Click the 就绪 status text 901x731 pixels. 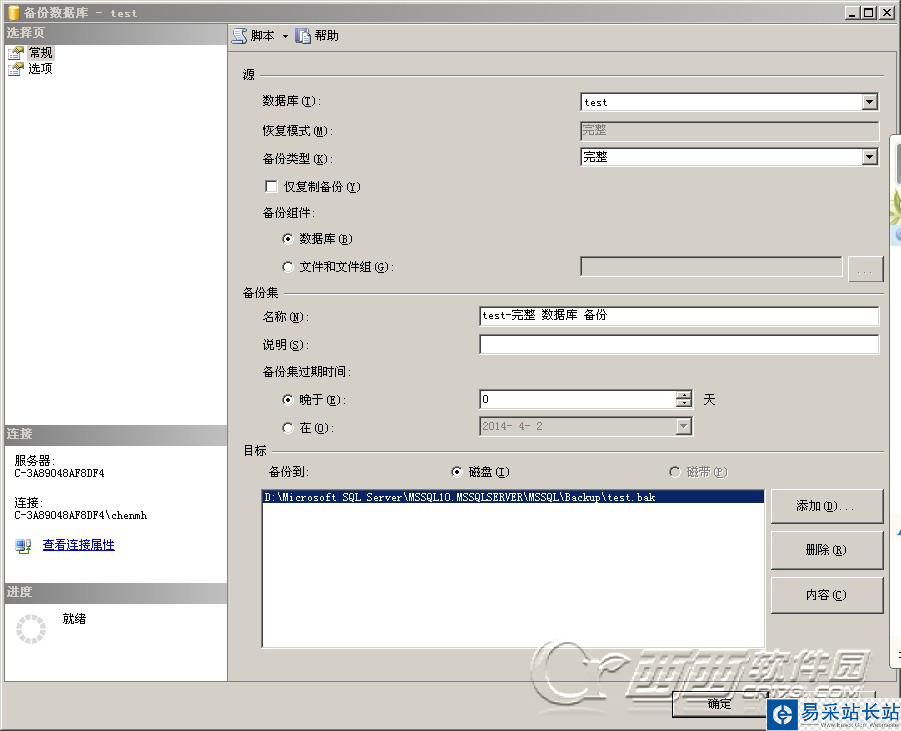click(75, 619)
